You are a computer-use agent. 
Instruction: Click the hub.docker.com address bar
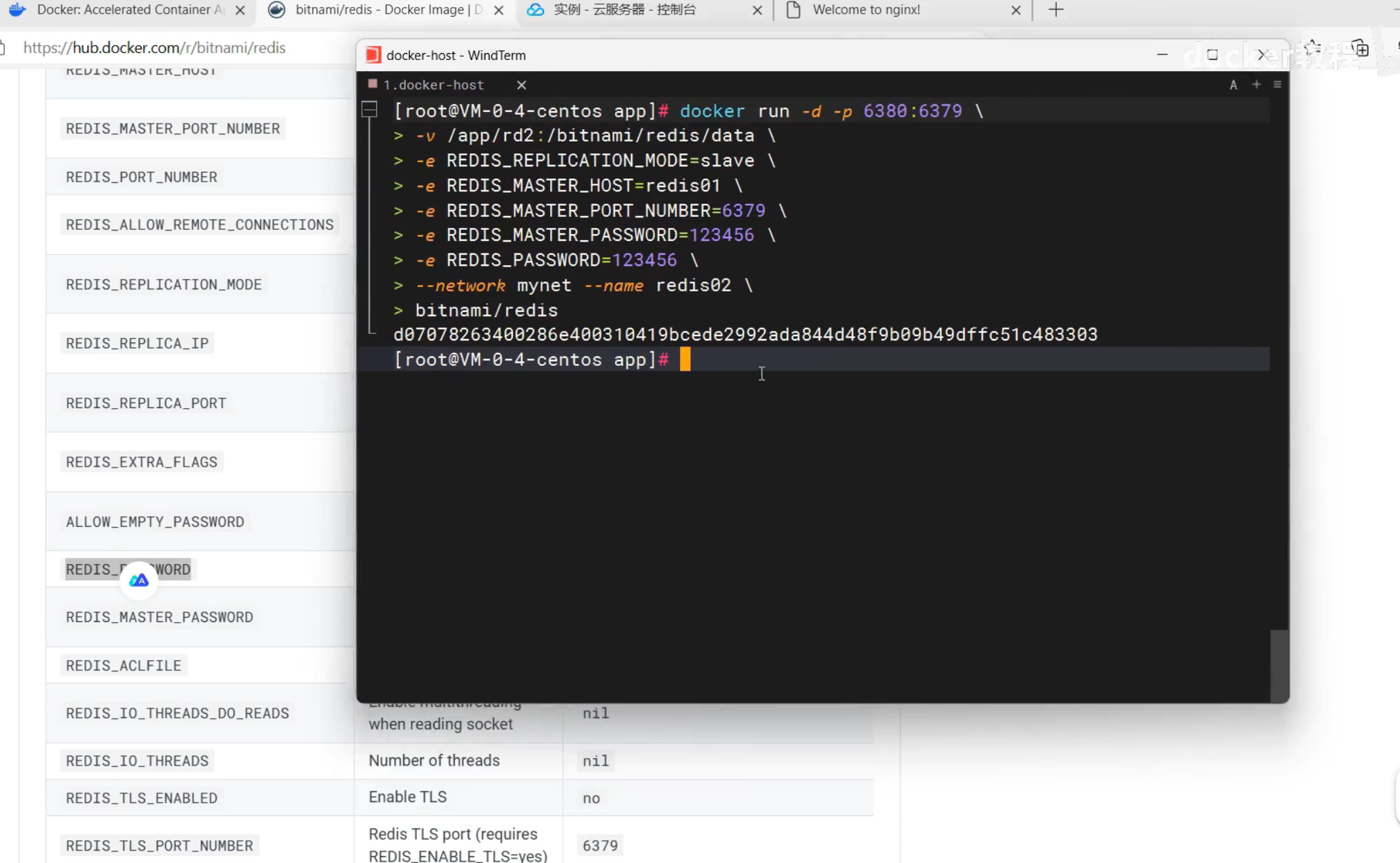155,48
